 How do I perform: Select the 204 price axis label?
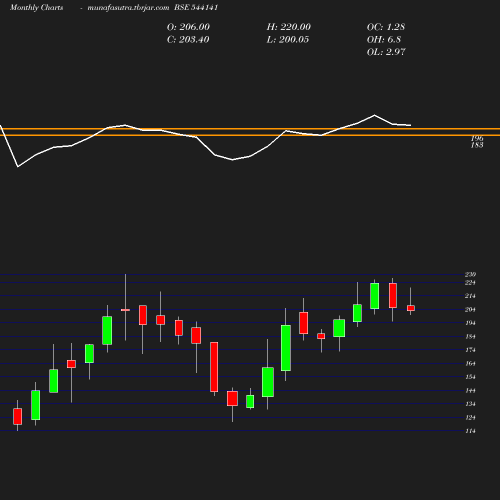470,310
